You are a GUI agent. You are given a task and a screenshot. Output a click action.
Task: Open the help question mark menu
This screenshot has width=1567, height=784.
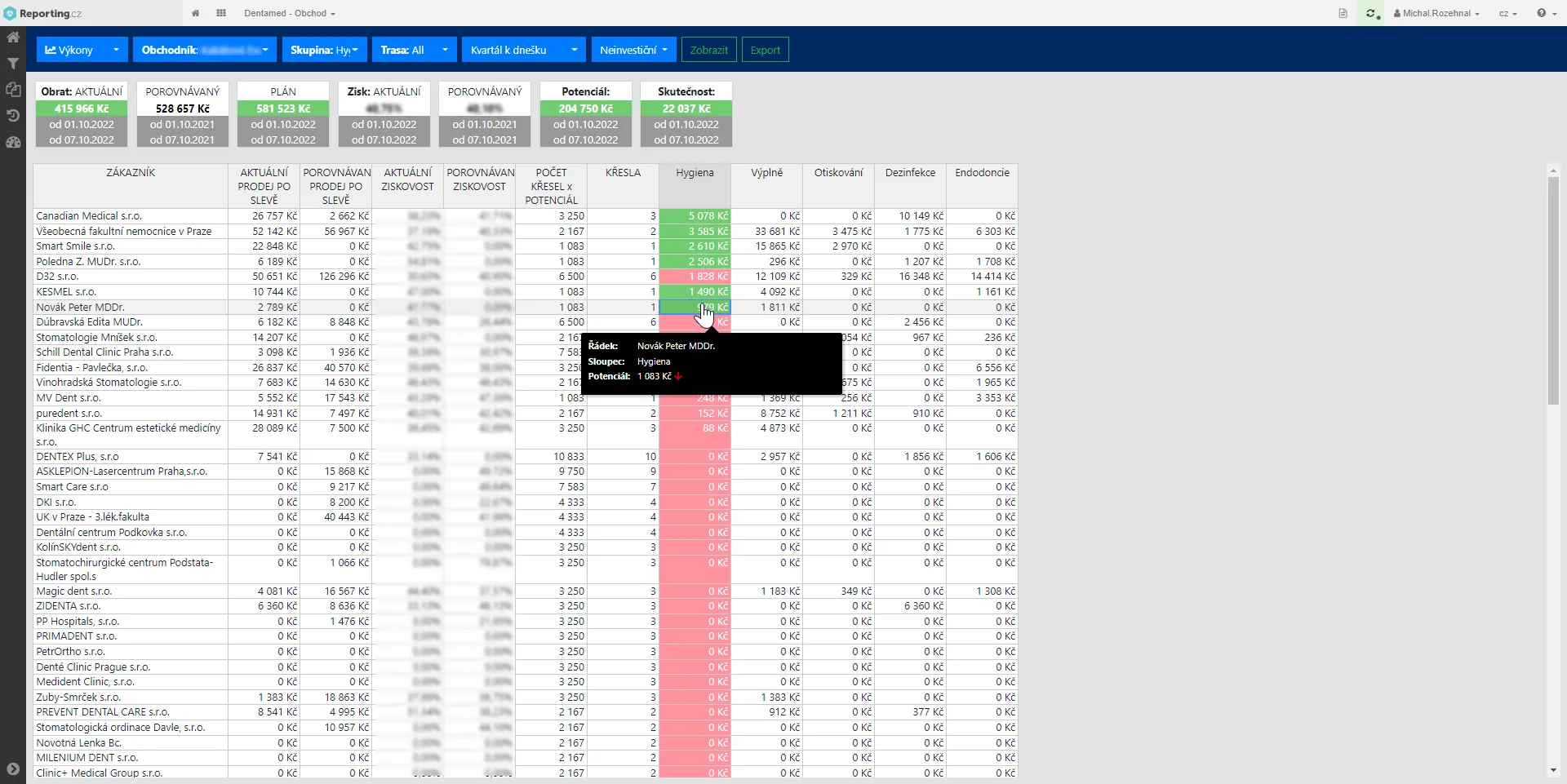1546,13
